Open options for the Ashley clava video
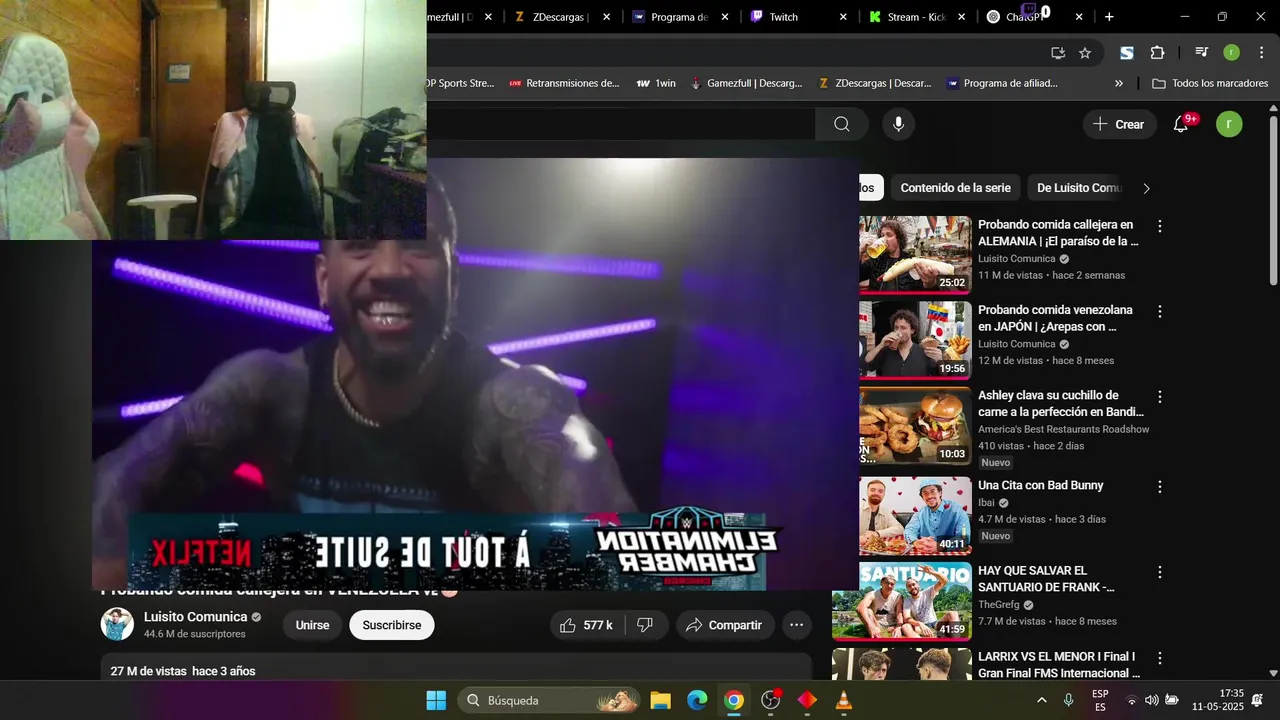Image resolution: width=1280 pixels, height=720 pixels. coord(1160,397)
